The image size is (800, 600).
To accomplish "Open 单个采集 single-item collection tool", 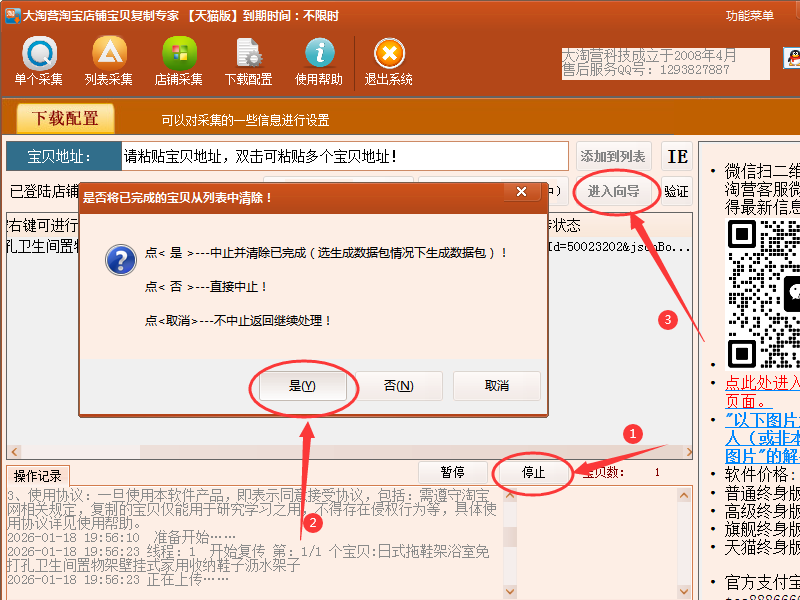I will pos(39,60).
